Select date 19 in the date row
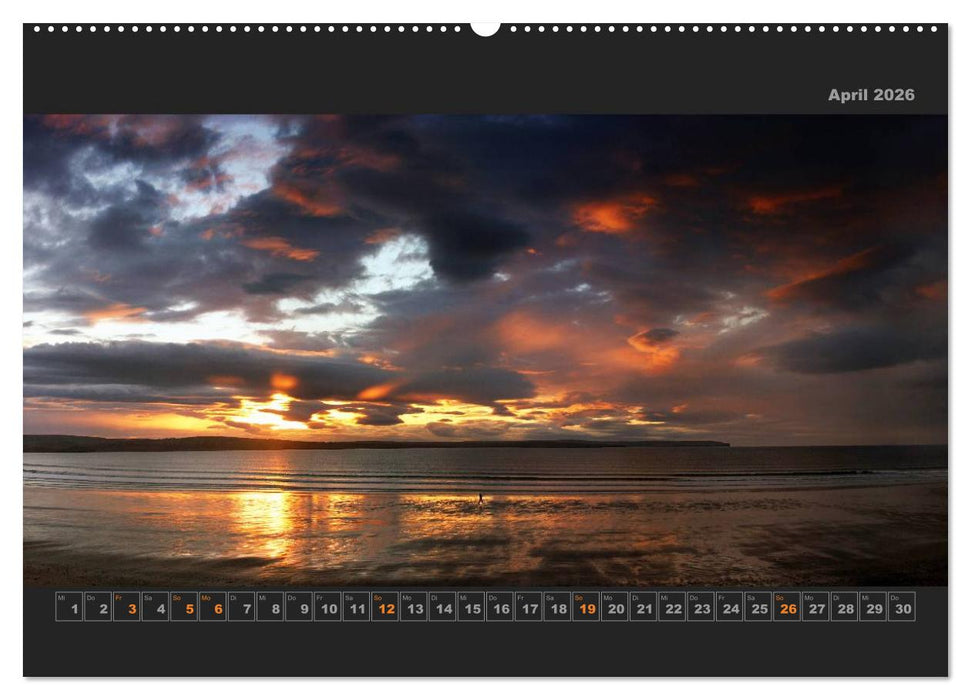Viewport: 971px width, 700px height. (x=588, y=606)
